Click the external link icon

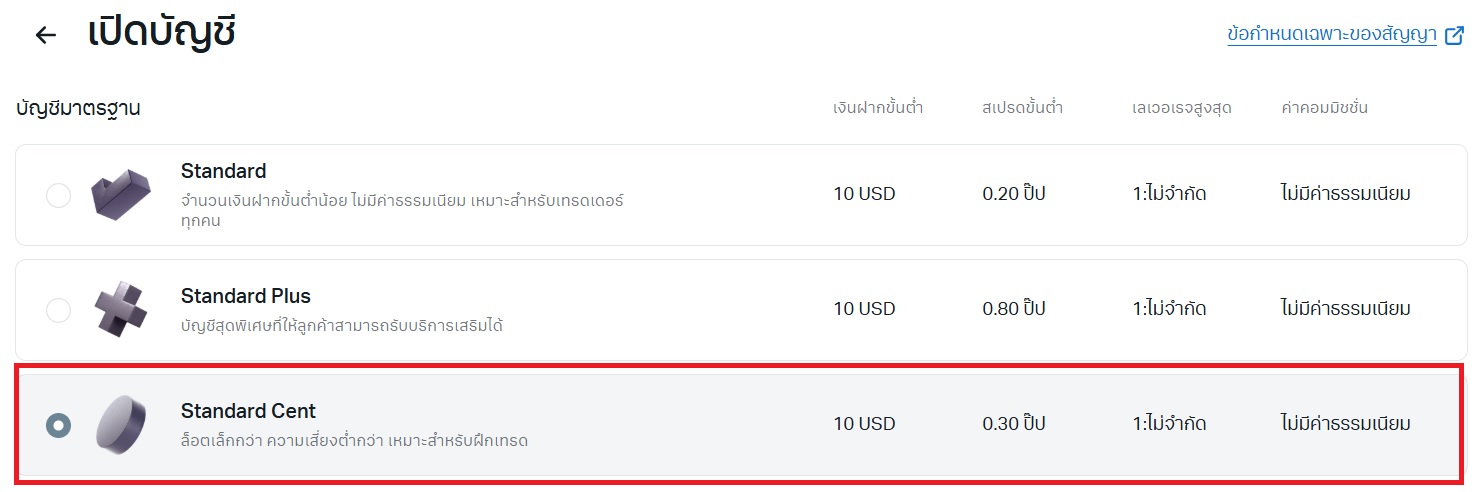(x=1455, y=35)
